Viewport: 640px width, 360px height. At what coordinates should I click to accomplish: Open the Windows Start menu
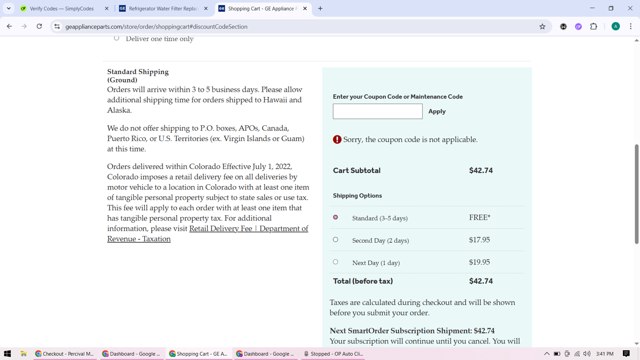[7, 353]
